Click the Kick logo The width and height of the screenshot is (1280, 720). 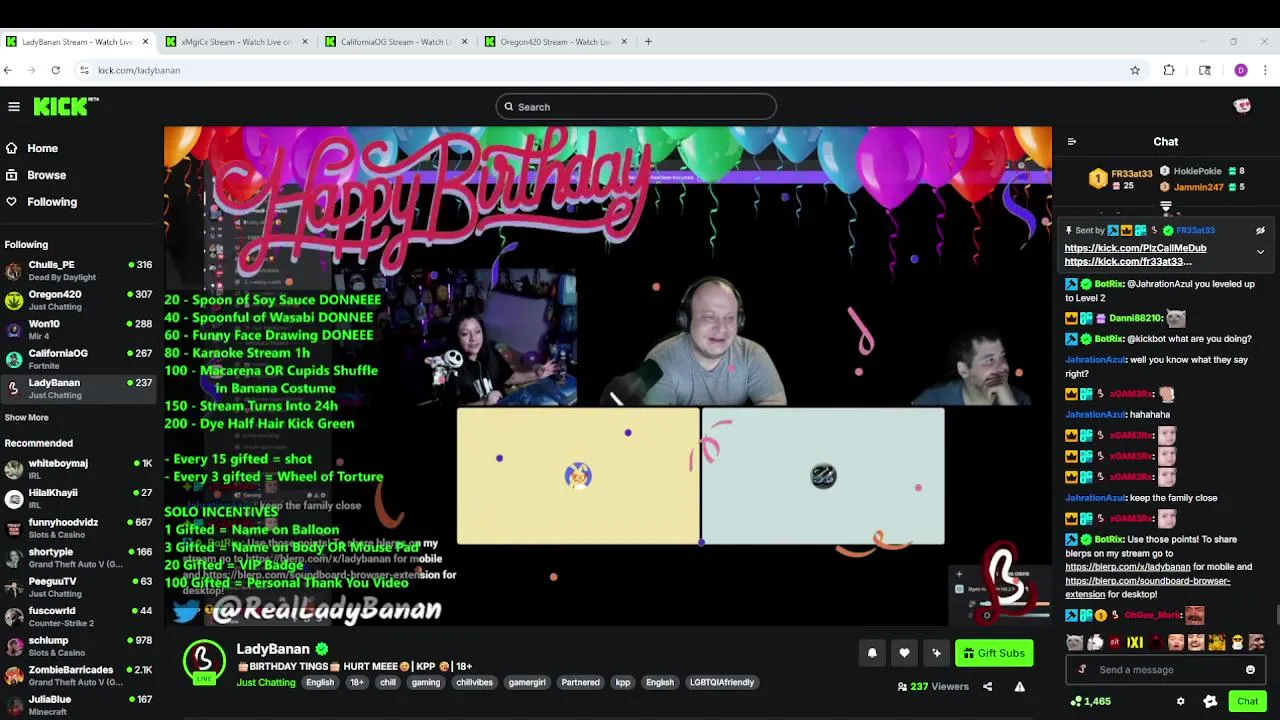click(x=66, y=107)
